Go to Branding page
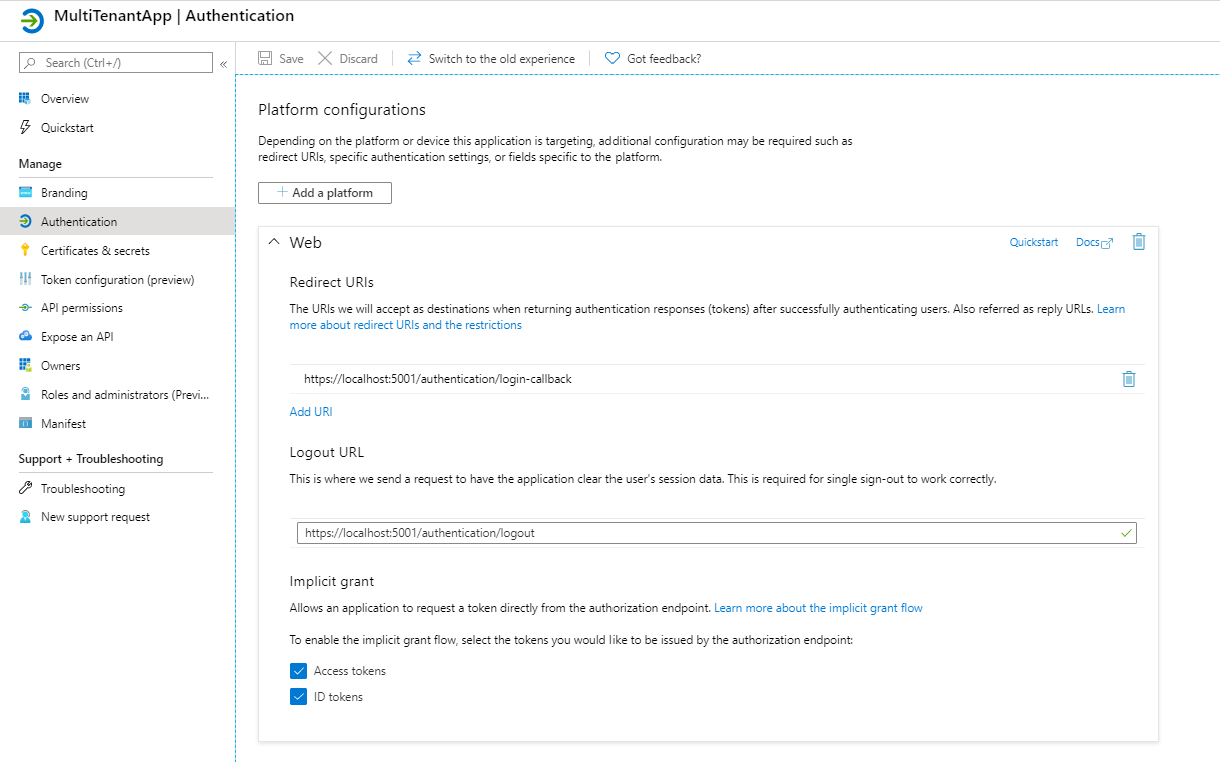Screen dimensions: 1220x762 point(64,193)
